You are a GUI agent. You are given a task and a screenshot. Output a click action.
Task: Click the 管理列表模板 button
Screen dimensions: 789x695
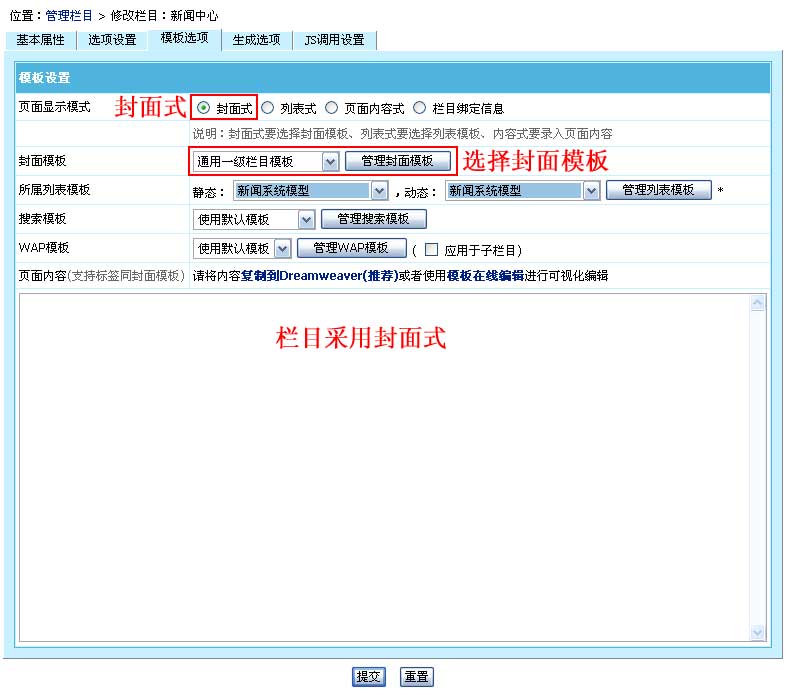coord(658,190)
